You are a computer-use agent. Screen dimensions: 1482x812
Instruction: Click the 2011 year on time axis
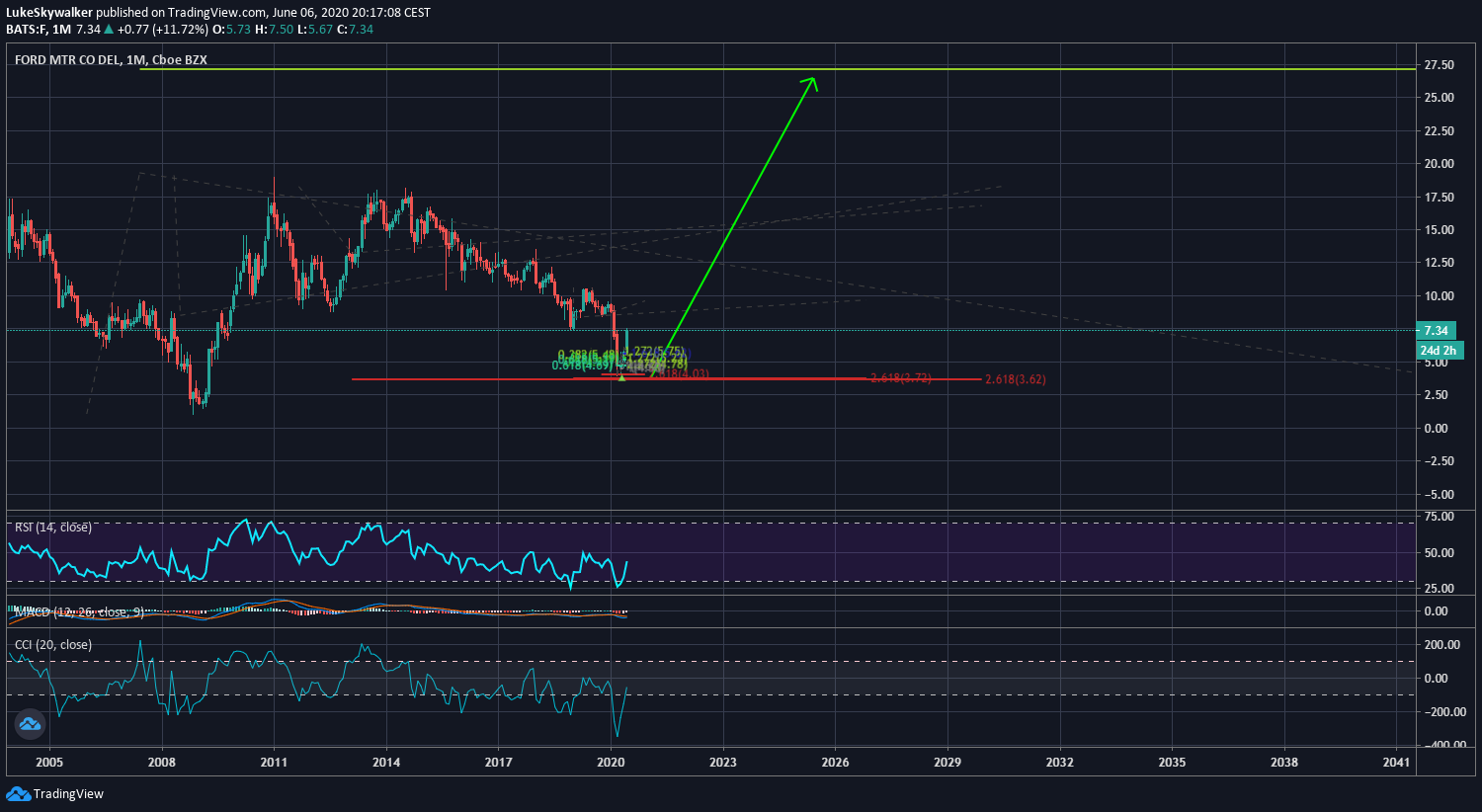(x=274, y=763)
